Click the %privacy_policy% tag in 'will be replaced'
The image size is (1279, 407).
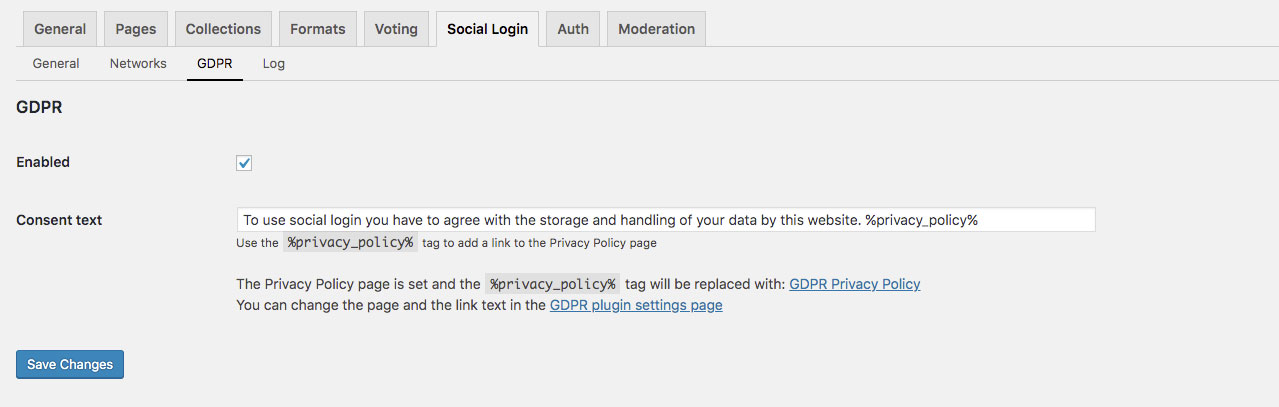(553, 284)
